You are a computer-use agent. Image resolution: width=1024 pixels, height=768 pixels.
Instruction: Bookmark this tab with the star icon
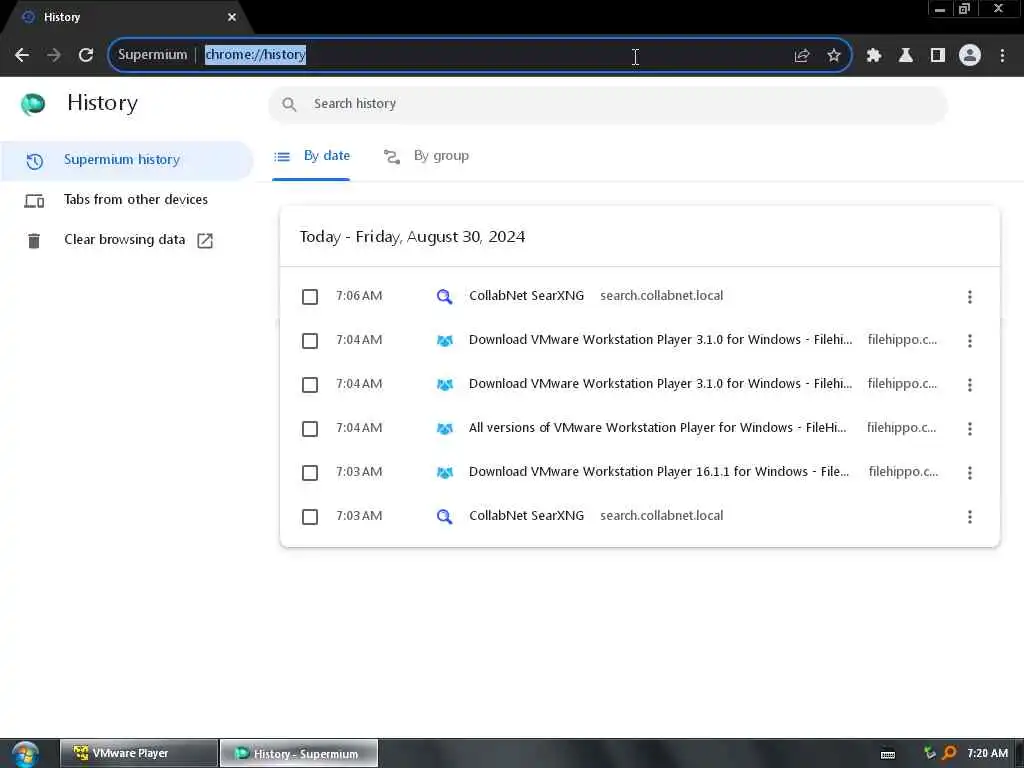834,56
